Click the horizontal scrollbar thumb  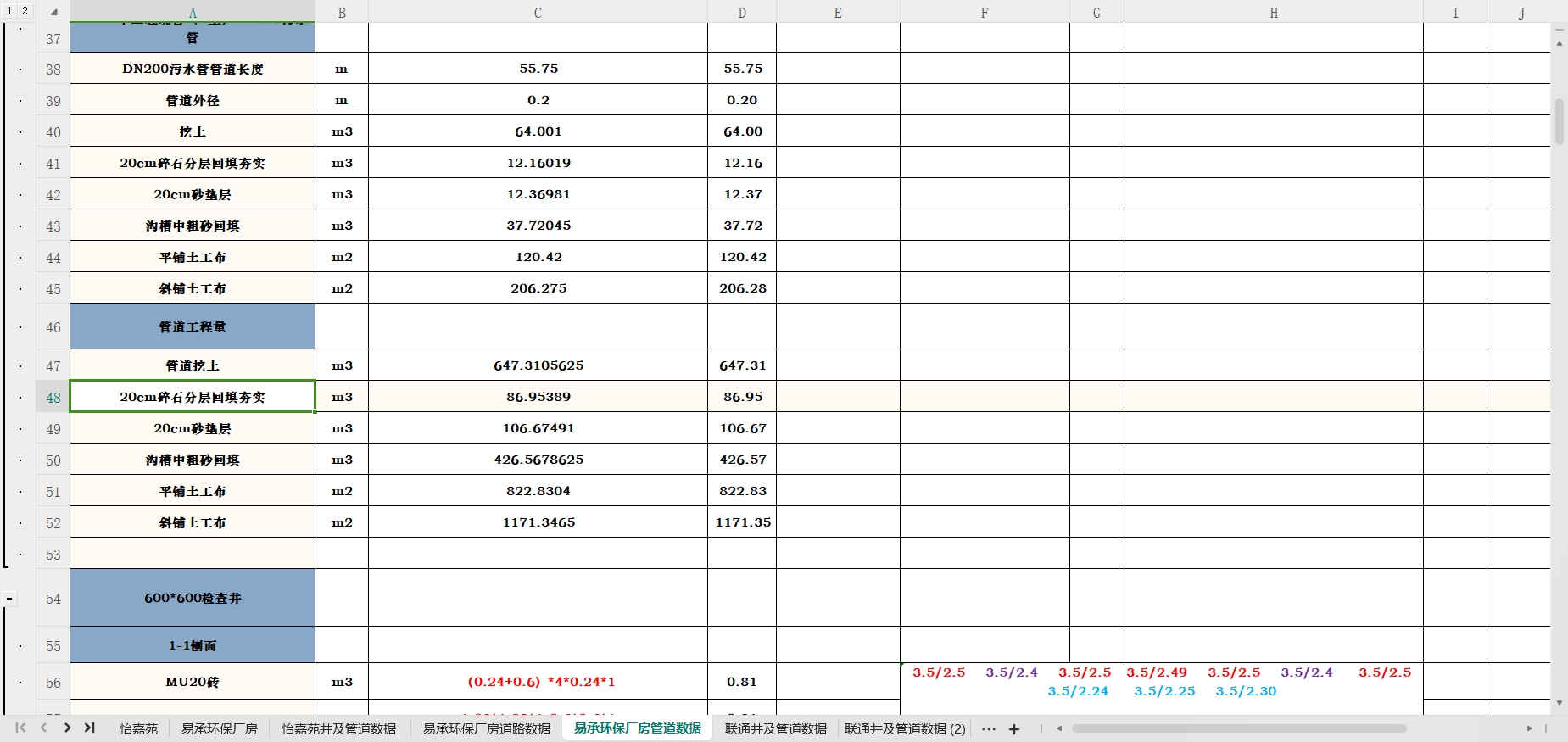pyautogui.click(x=1239, y=728)
